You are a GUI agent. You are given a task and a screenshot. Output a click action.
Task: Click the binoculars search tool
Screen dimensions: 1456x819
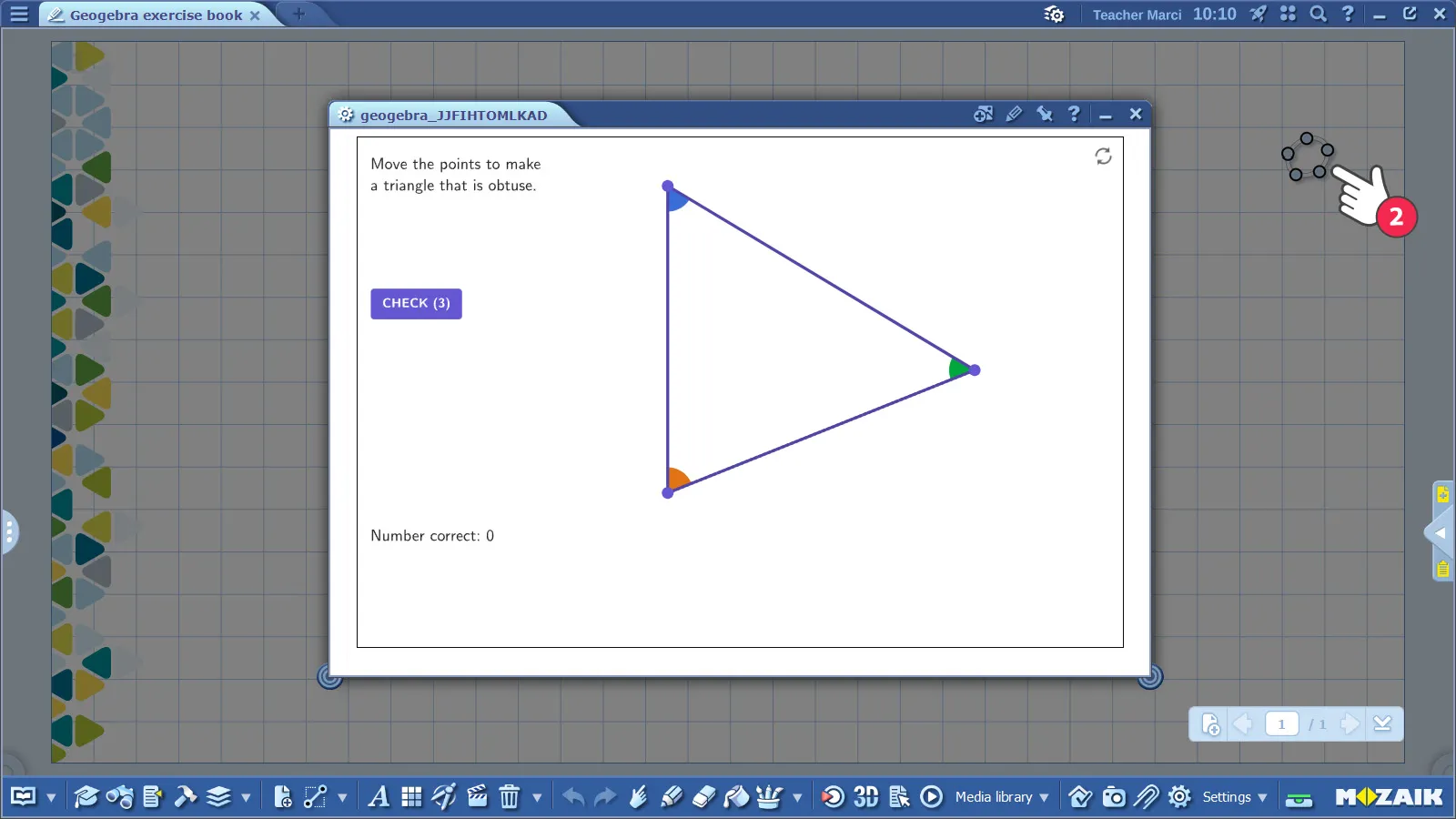coord(120,797)
